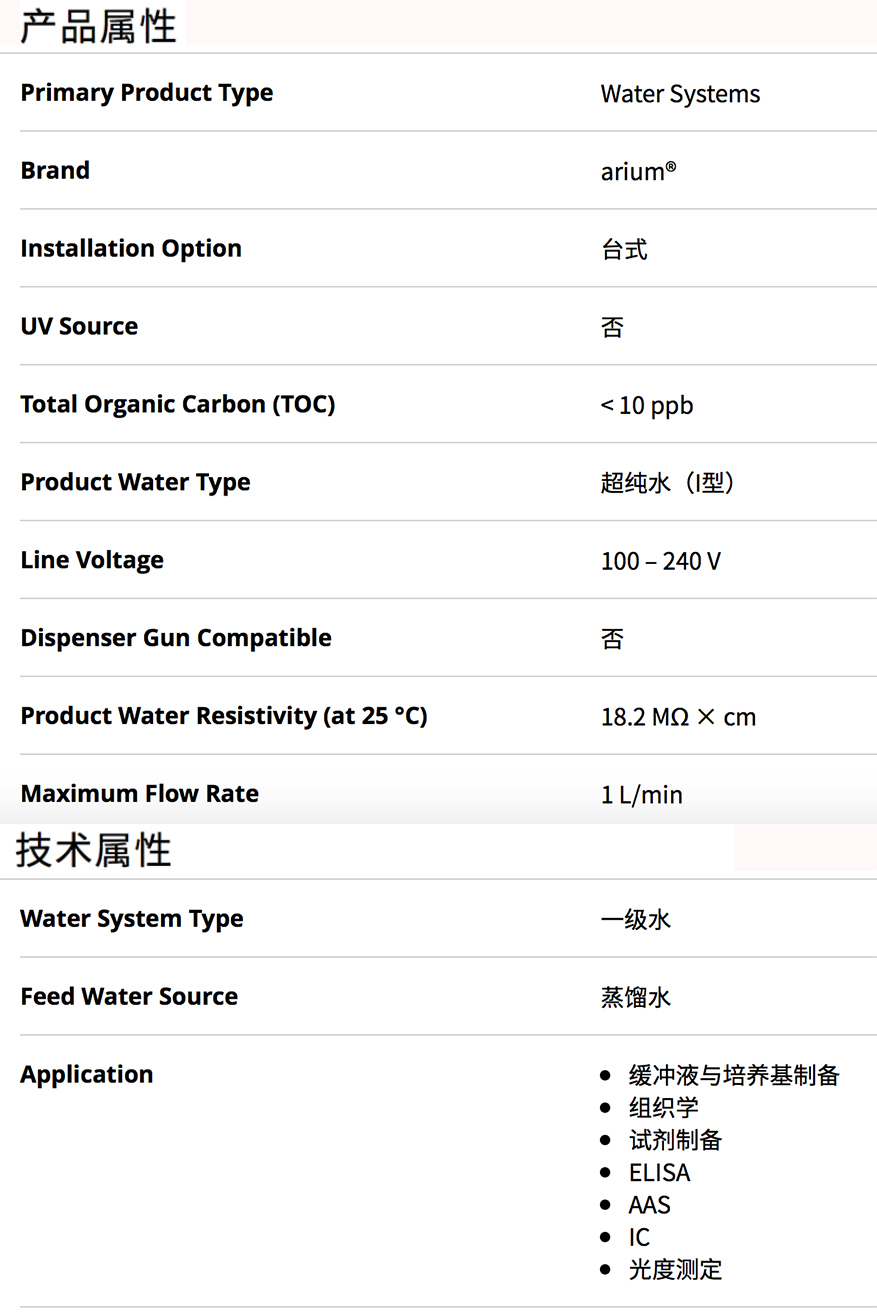Click the UV Source row label

click(79, 327)
